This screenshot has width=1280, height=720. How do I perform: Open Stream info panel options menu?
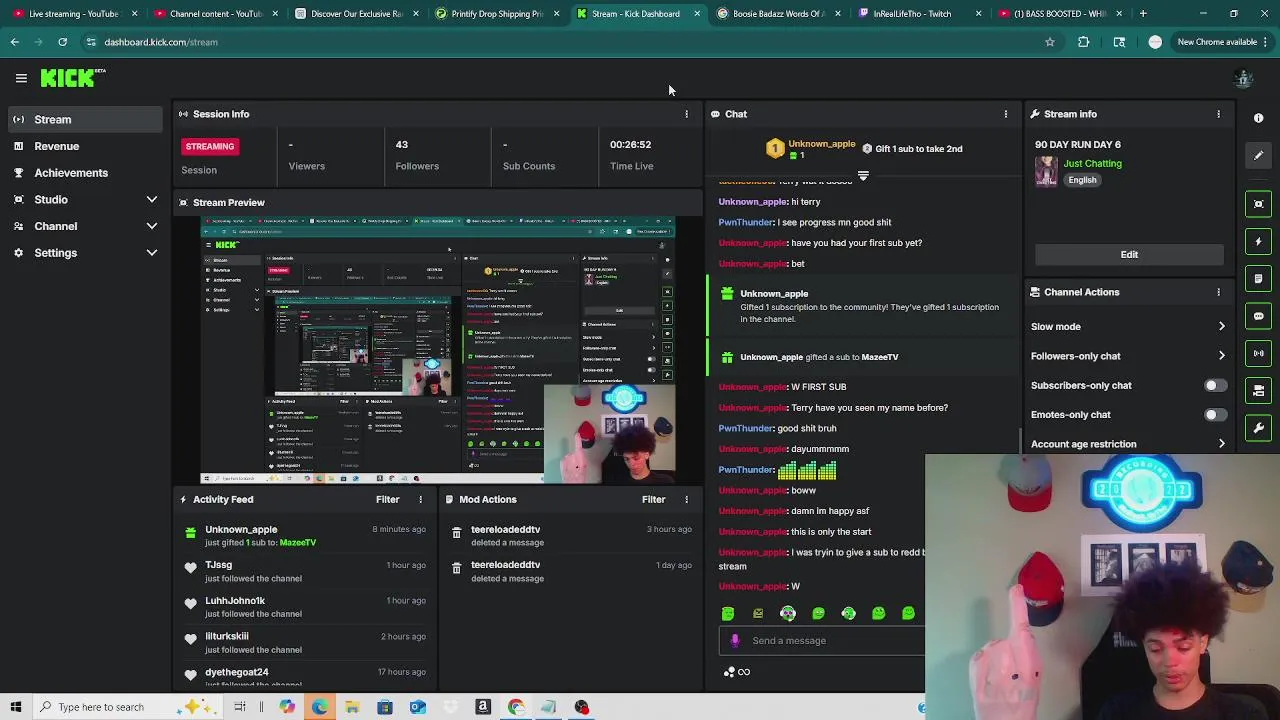pyautogui.click(x=1218, y=114)
